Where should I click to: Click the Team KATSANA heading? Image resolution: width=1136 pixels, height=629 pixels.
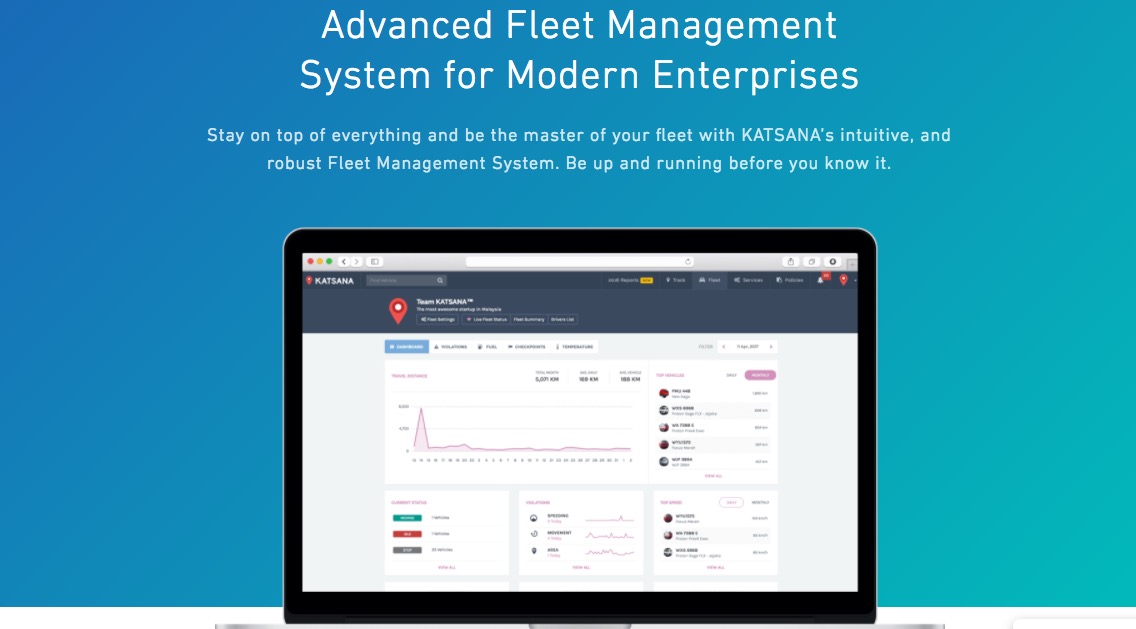(445, 301)
